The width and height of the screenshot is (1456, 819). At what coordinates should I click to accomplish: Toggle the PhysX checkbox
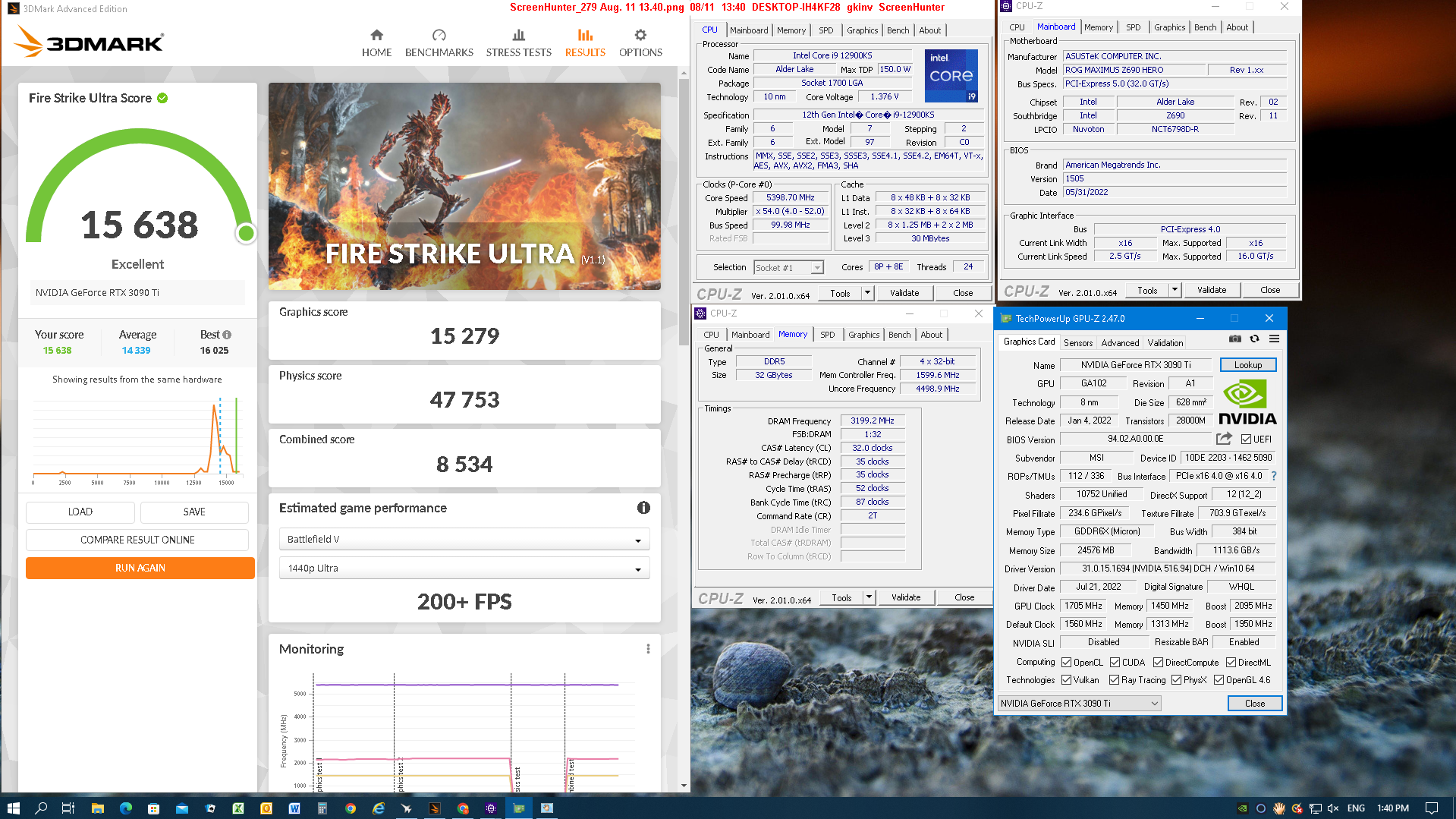coord(1176,680)
